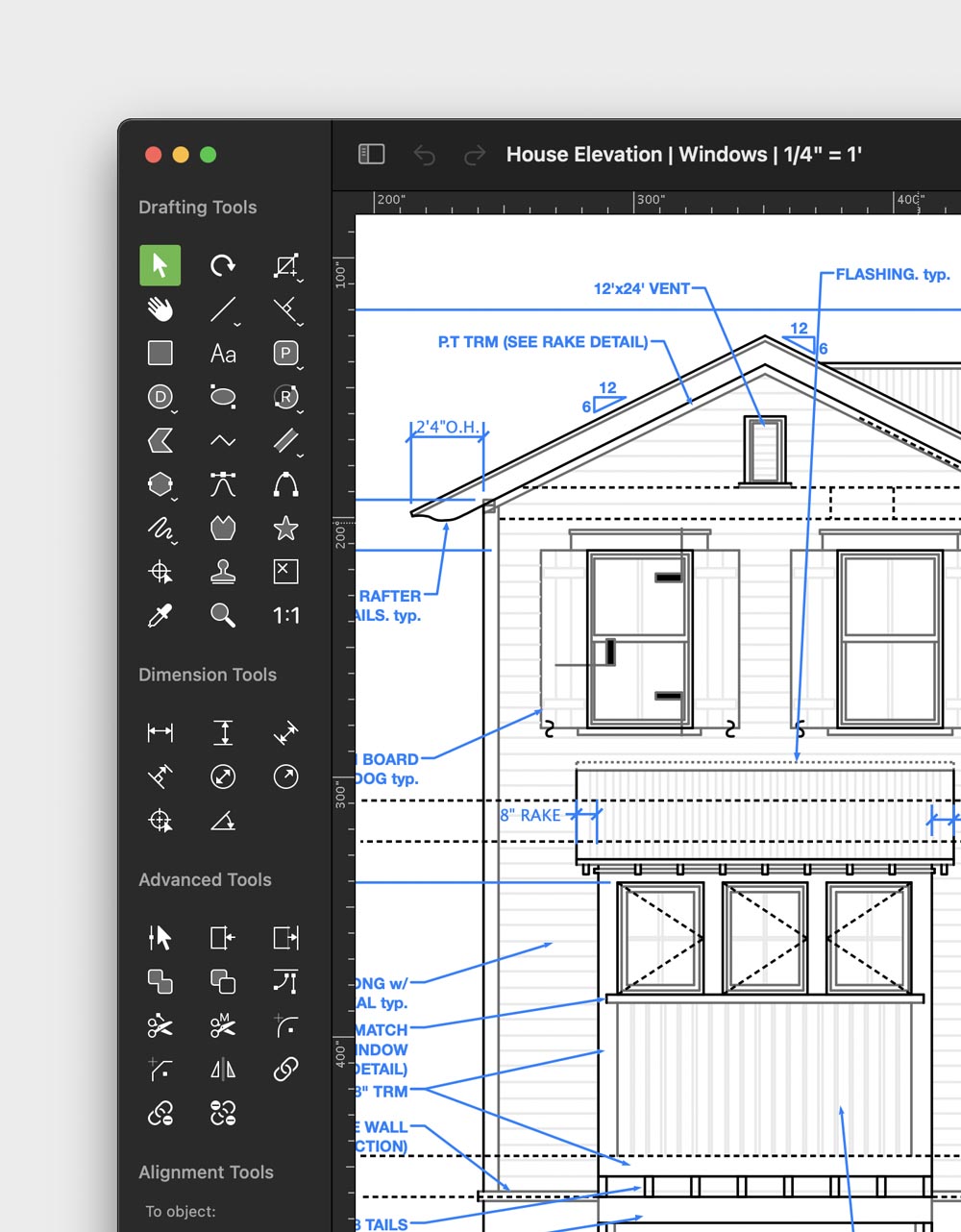Viewport: 961px width, 1232px height.
Task: Select the angle dimension tool
Action: pos(223,822)
